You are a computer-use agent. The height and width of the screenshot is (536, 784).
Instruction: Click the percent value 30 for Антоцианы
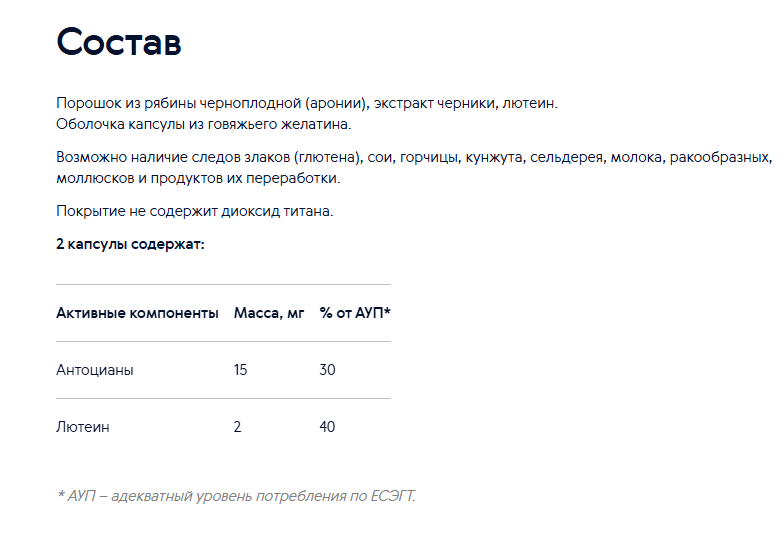tap(328, 370)
